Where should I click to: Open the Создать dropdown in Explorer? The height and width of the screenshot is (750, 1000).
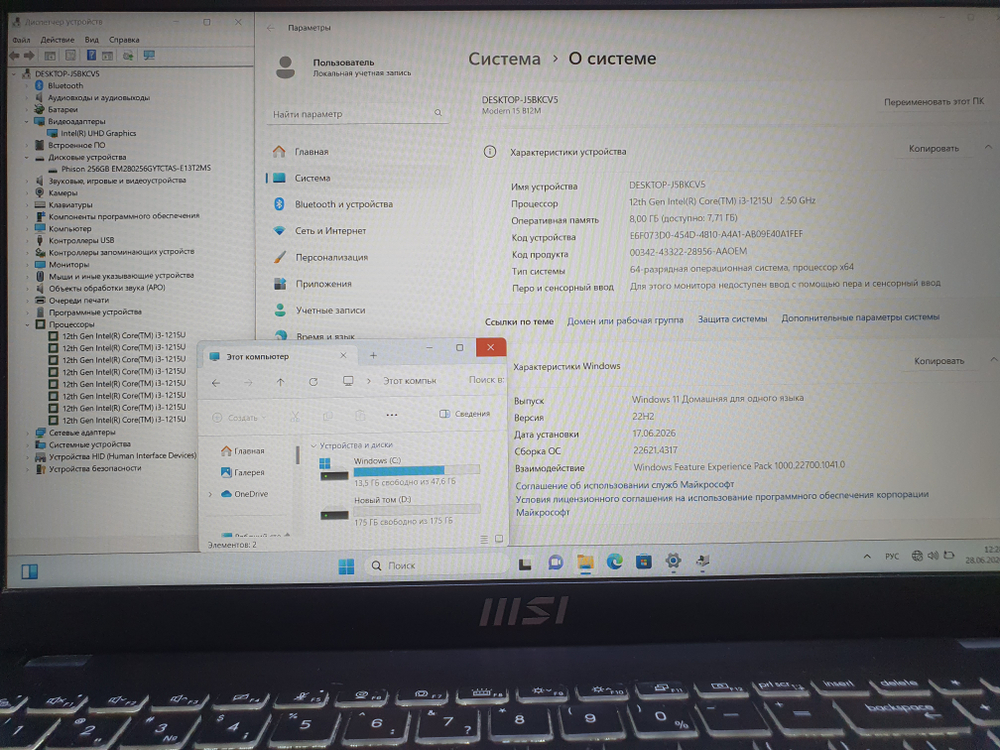click(239, 418)
